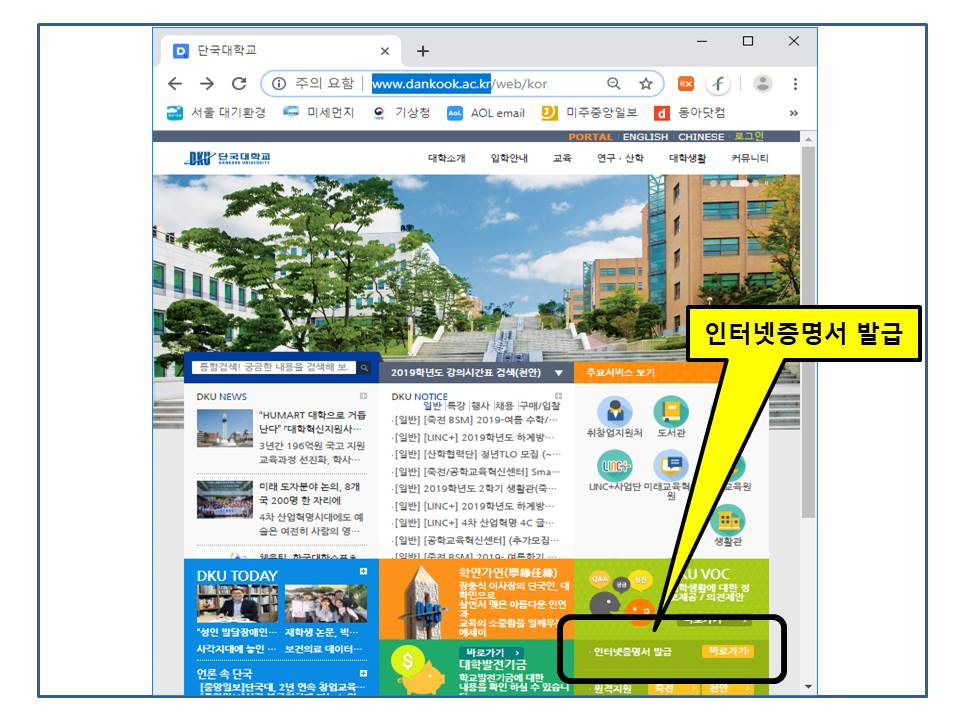Click the browser reload button
Image resolution: width=960 pixels, height=720 pixels.
238,84
